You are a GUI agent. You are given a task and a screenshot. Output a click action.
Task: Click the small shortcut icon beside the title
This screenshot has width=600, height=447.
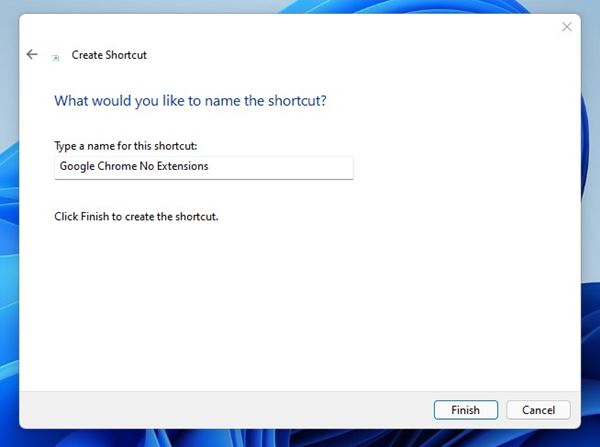(56, 57)
